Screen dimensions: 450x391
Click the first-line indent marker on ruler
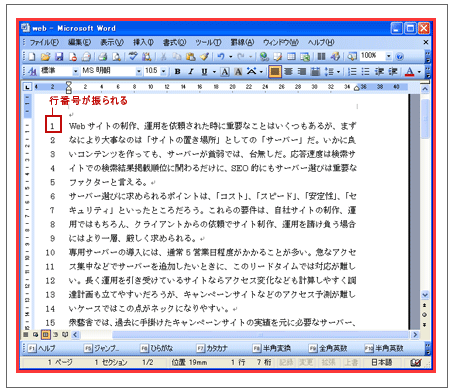69,84
